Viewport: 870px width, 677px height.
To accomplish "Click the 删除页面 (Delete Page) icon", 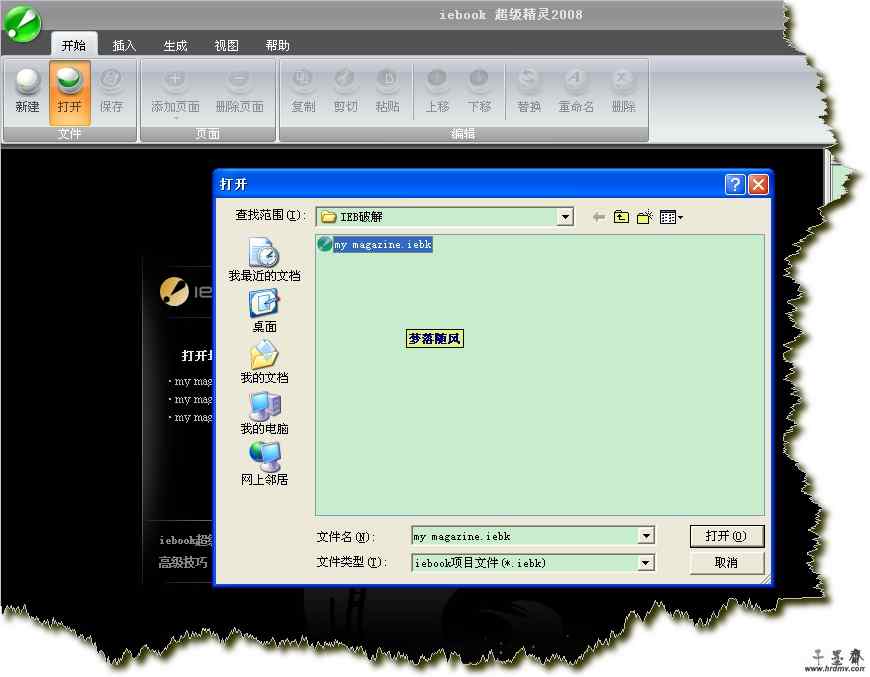I will coord(239,90).
